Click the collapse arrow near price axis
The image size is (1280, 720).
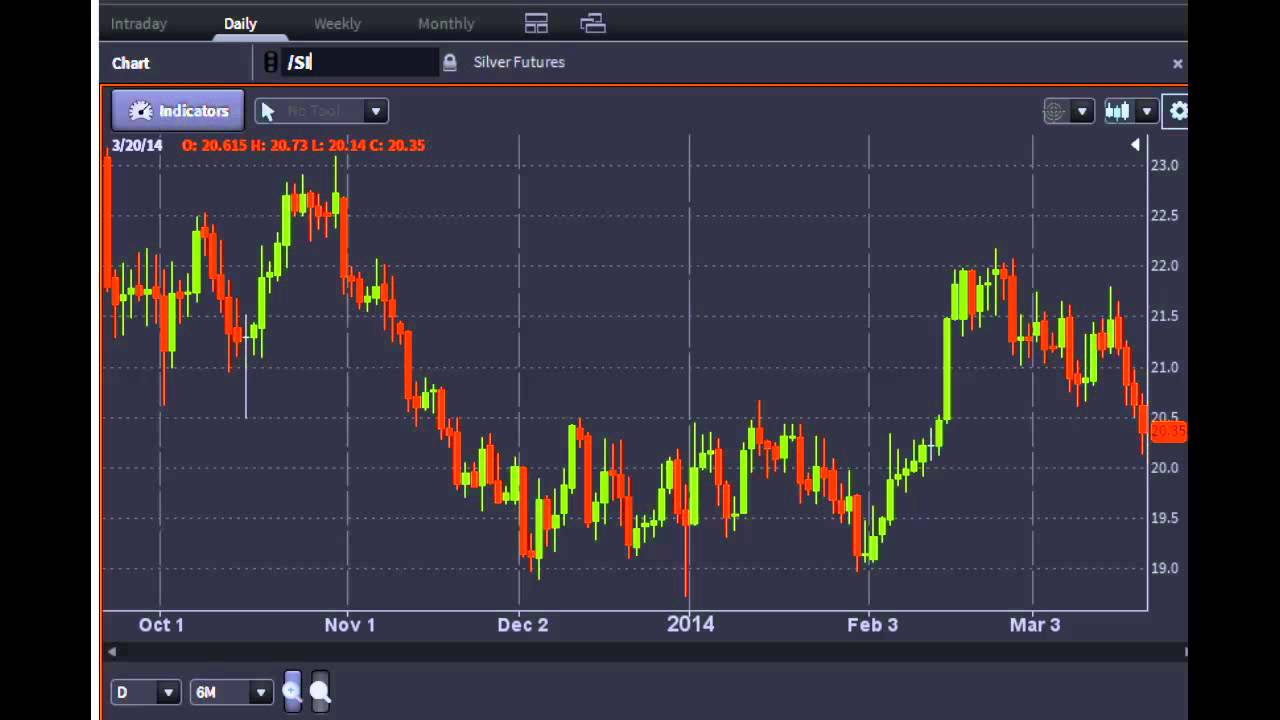click(x=1135, y=145)
